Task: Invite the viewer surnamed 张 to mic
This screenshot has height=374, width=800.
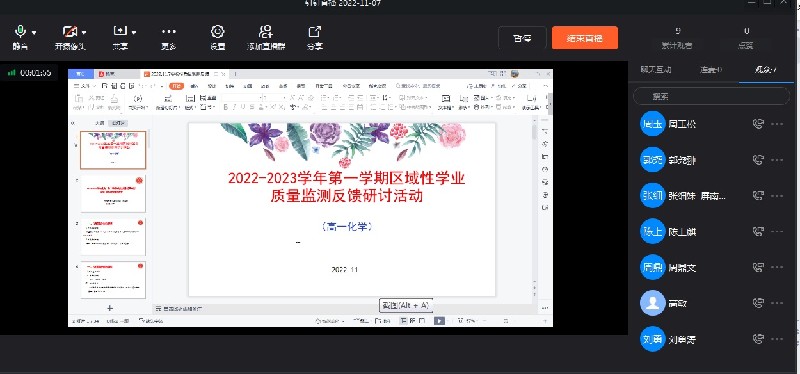Action: [x=758, y=195]
